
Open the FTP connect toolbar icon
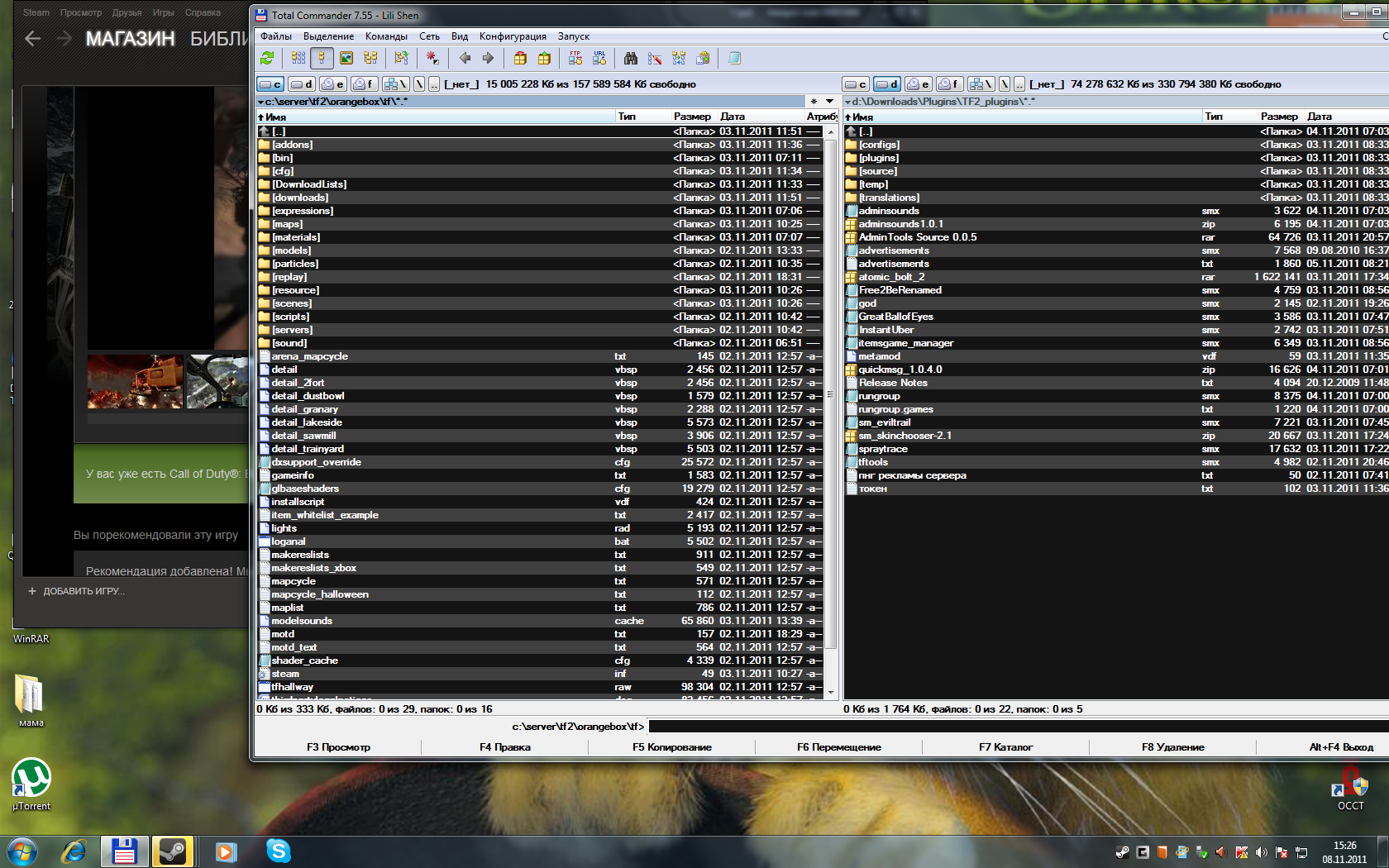575,58
